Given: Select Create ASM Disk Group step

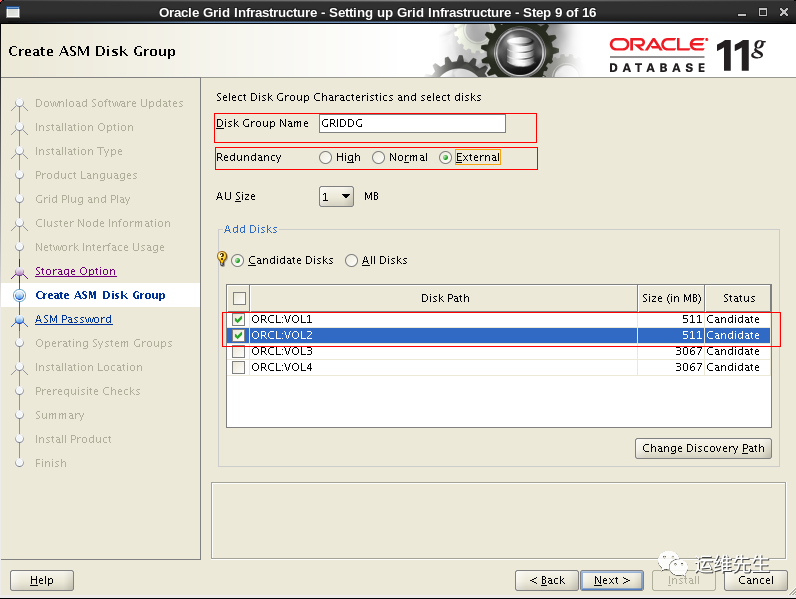Looking at the screenshot, I should [100, 295].
